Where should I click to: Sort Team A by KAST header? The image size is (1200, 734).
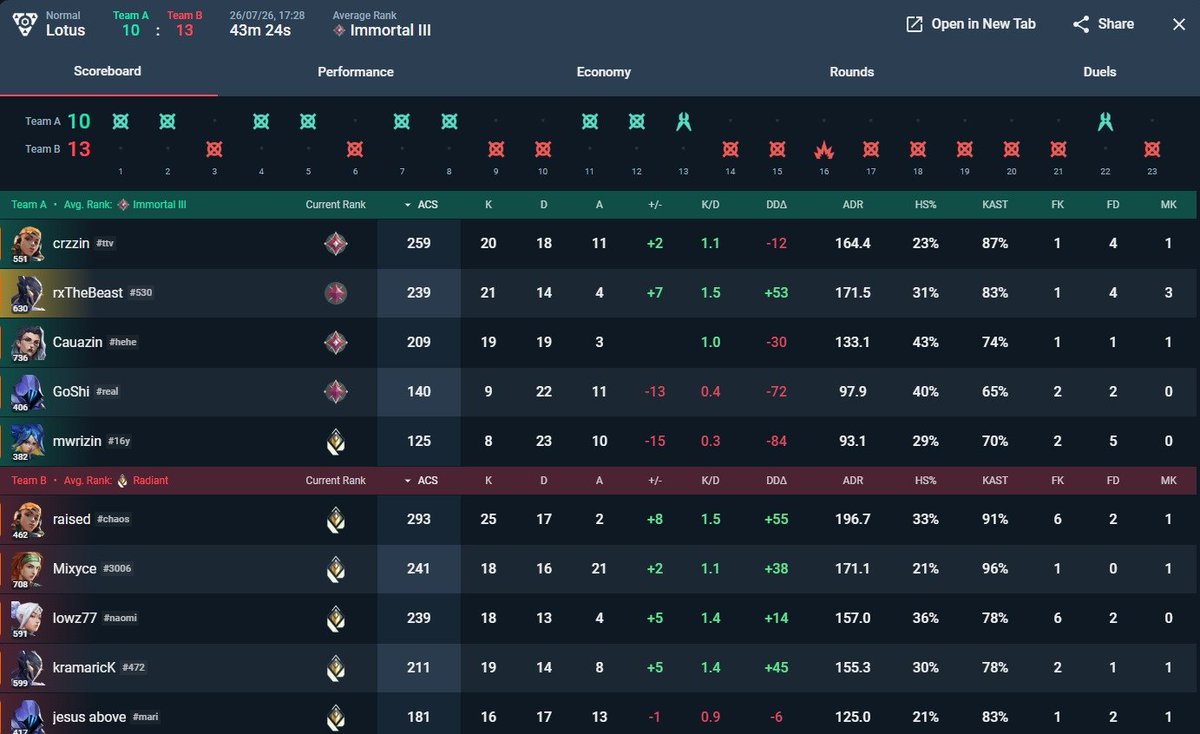point(995,204)
